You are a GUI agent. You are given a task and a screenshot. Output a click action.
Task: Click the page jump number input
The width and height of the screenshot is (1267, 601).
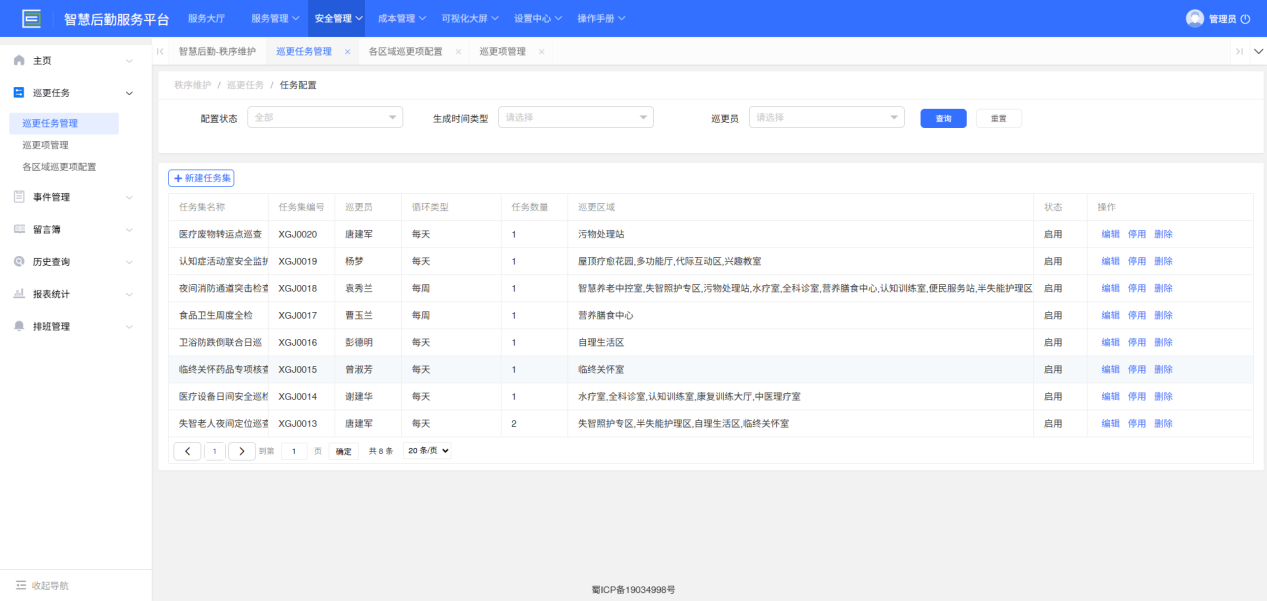point(294,451)
